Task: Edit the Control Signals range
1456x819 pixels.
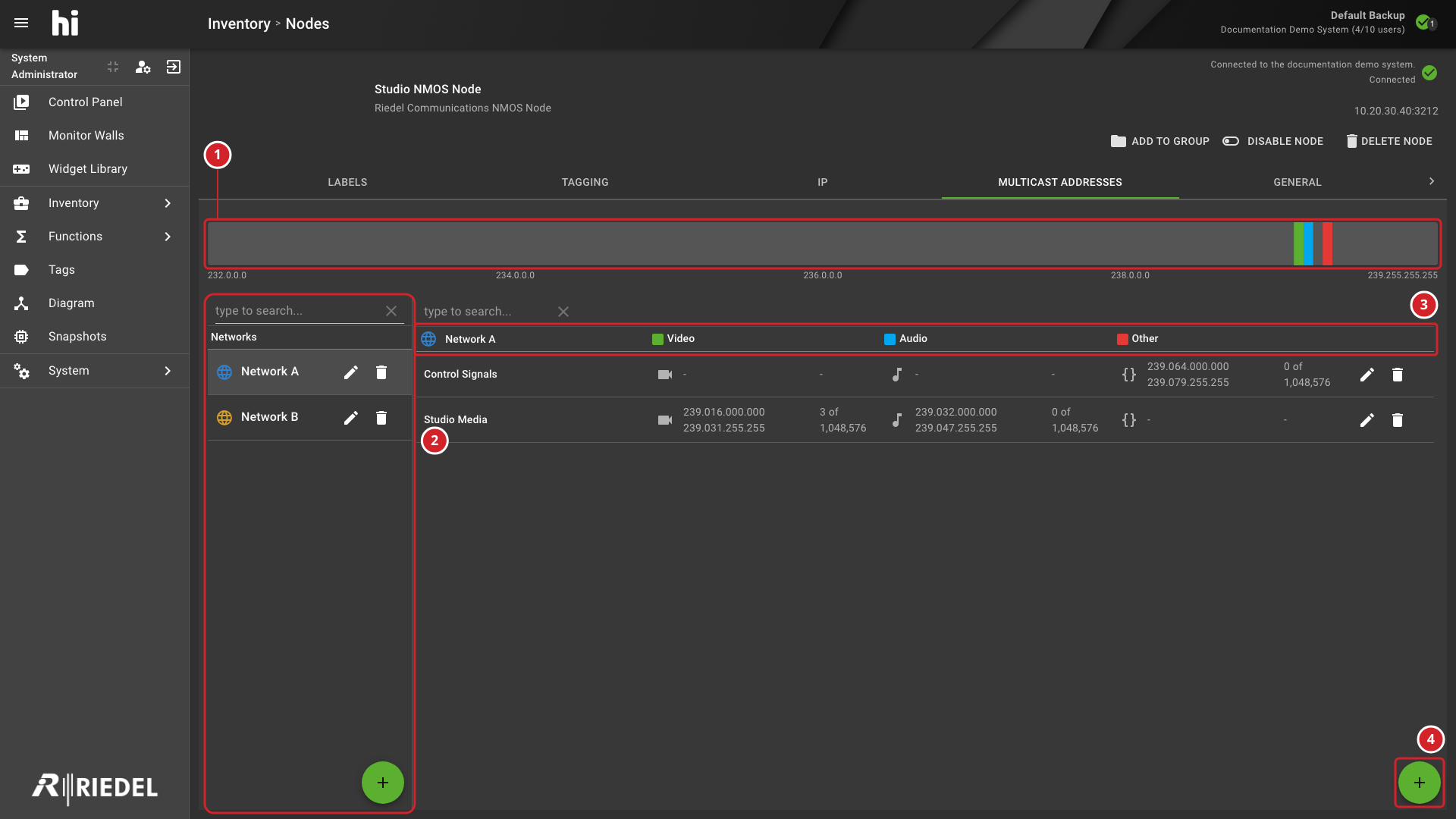Action: click(1367, 375)
